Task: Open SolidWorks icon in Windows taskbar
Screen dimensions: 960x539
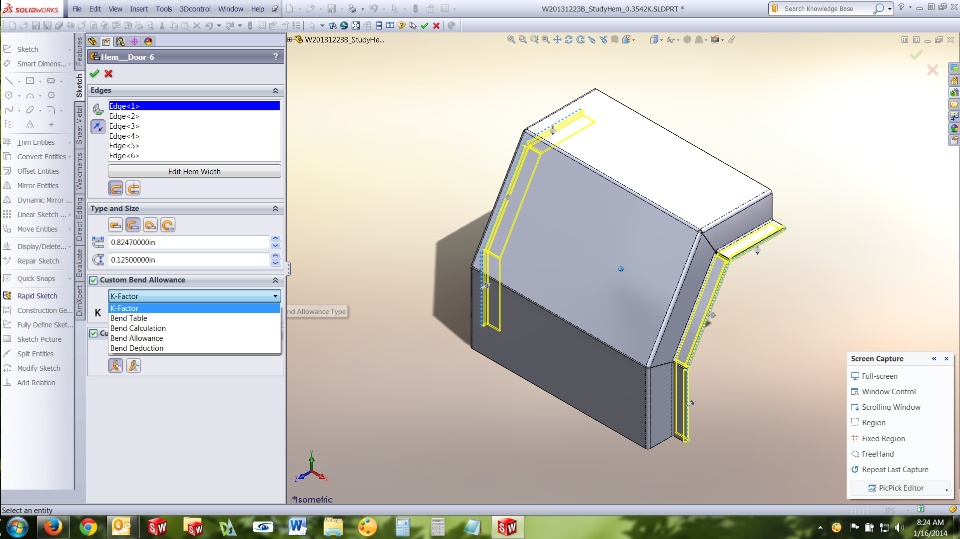Action: (507, 527)
